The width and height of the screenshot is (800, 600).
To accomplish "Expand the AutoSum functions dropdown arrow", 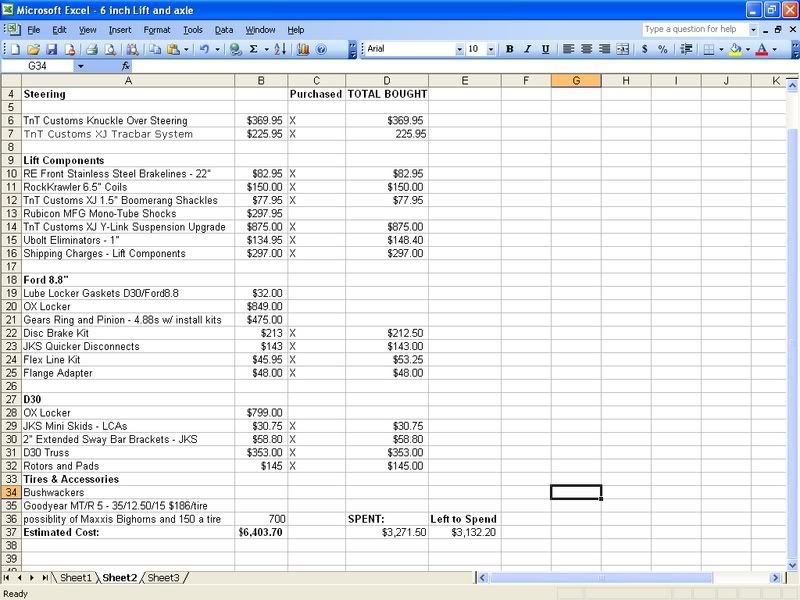I will pos(266,49).
